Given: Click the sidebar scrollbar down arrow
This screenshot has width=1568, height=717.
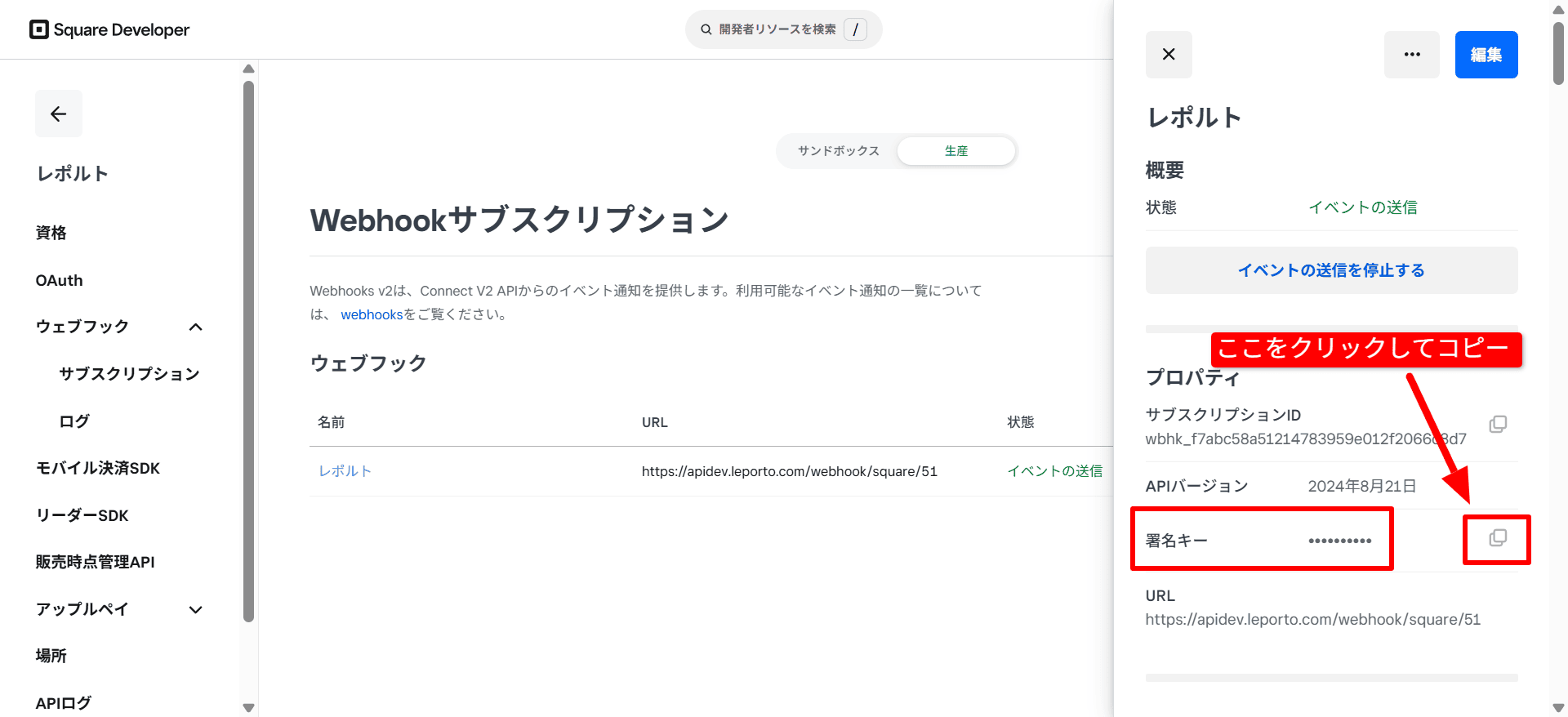Looking at the screenshot, I should (249, 707).
